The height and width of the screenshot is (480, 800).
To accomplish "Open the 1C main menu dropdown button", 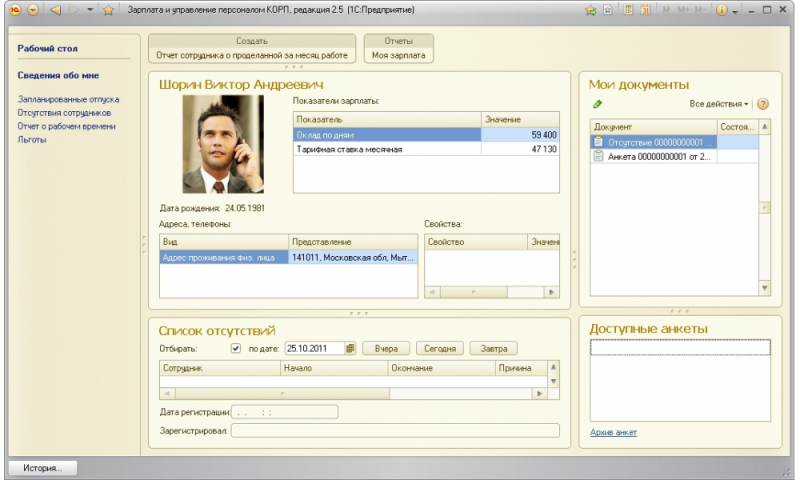I will (32, 10).
